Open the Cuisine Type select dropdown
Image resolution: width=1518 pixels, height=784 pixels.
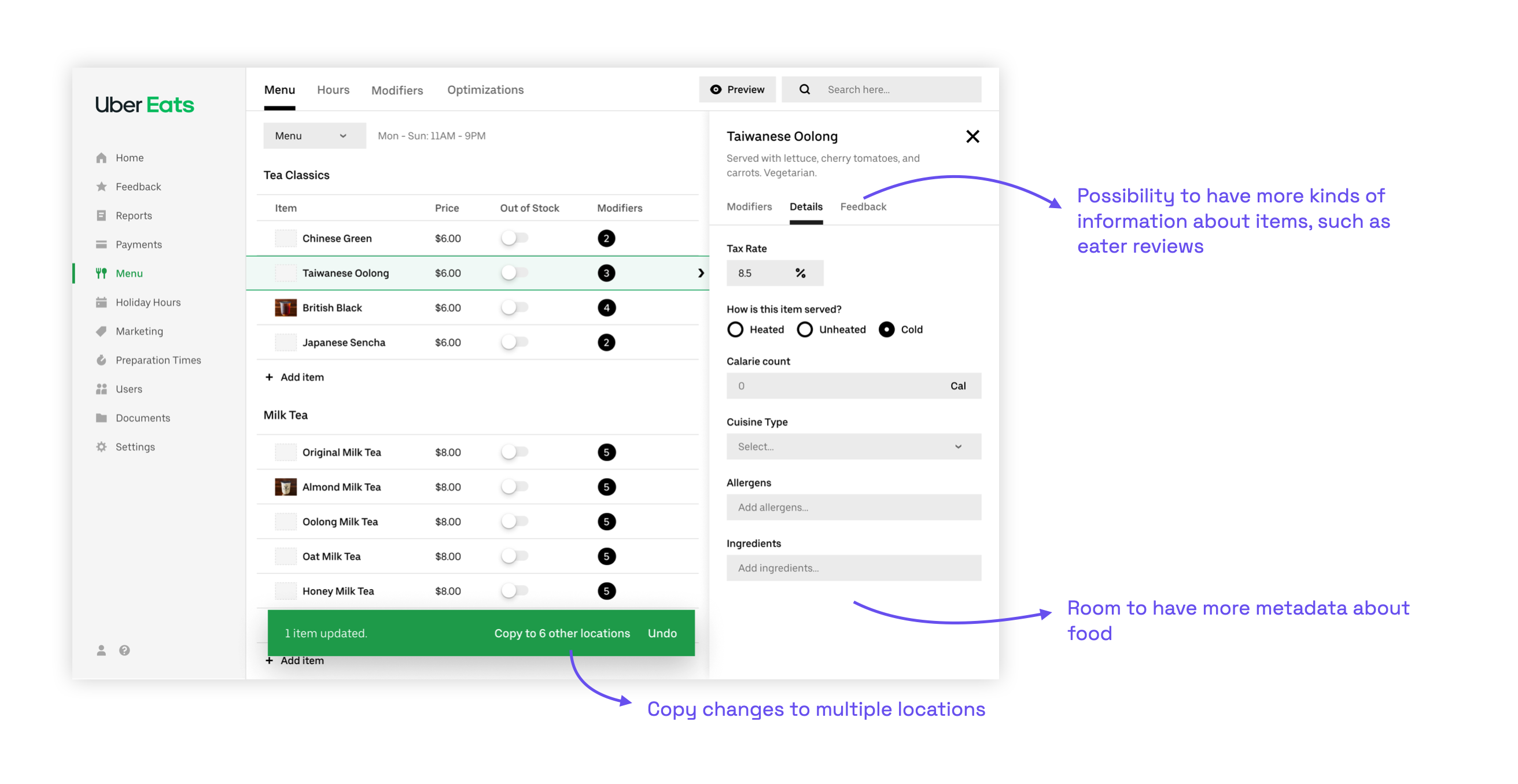853,446
